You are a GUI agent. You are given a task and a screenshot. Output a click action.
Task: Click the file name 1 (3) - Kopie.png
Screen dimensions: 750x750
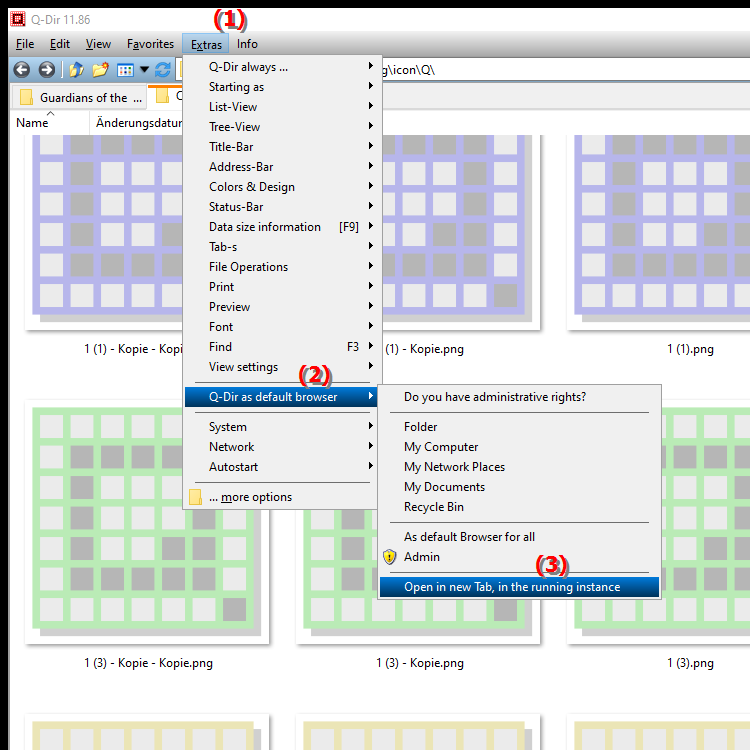coord(419,663)
